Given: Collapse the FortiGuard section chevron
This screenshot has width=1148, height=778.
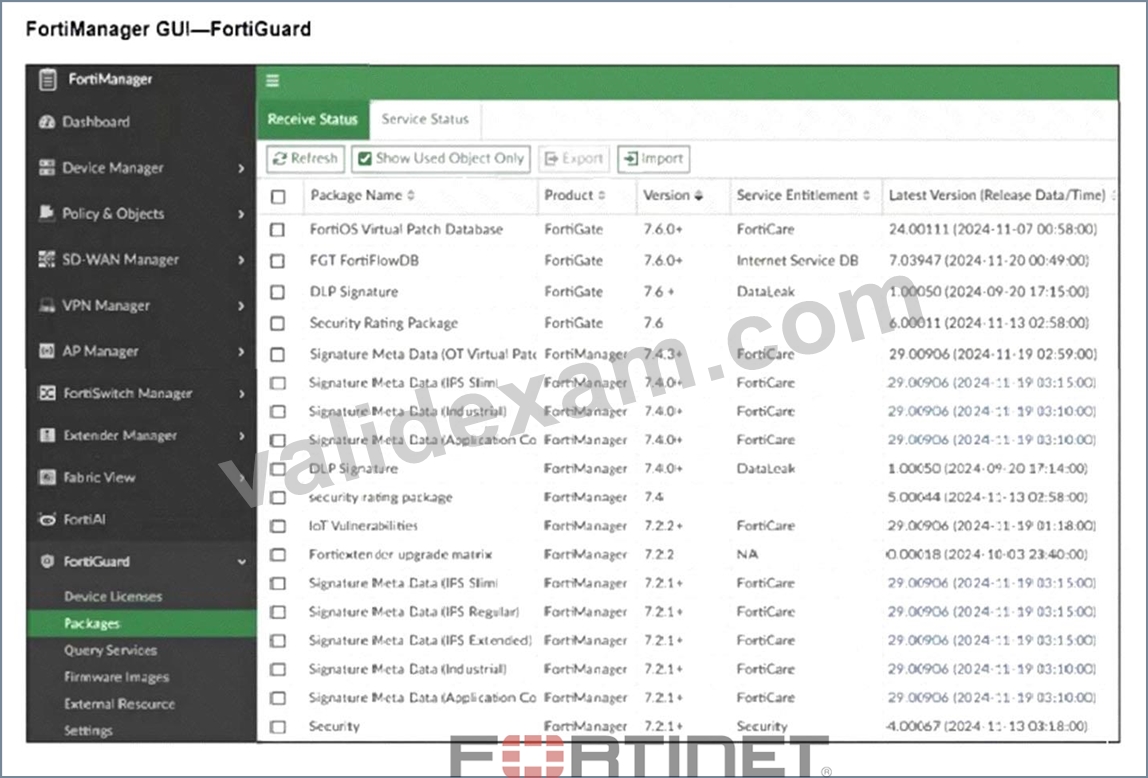Looking at the screenshot, I should point(241,562).
